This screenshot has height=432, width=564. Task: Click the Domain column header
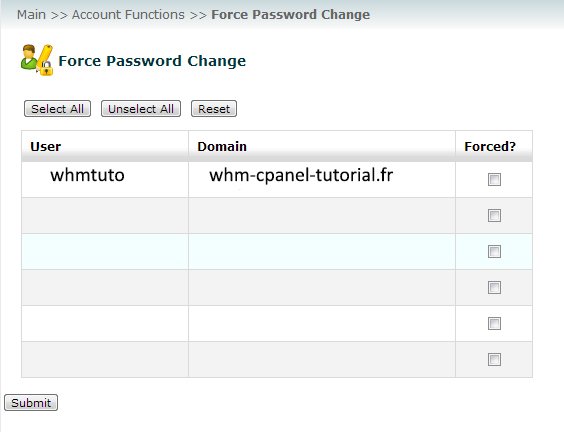pos(222,146)
